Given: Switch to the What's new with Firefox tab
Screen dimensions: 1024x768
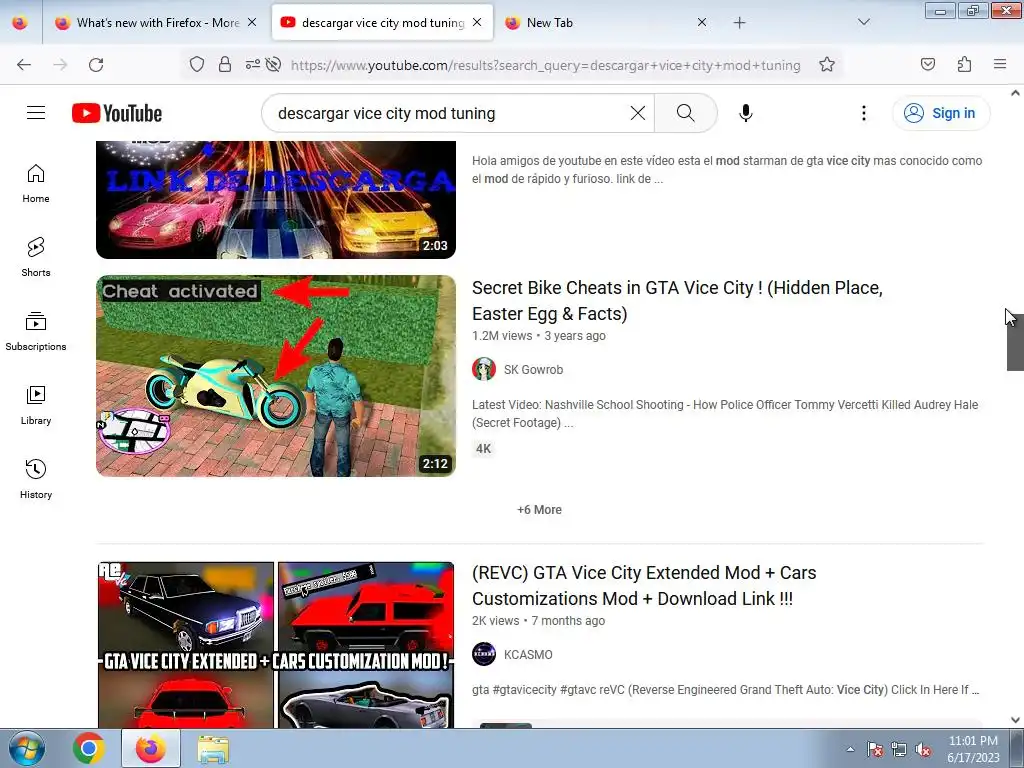Looking at the screenshot, I should pyautogui.click(x=156, y=23).
